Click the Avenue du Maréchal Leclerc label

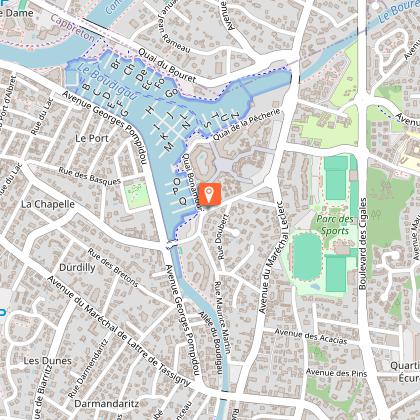(271, 257)
